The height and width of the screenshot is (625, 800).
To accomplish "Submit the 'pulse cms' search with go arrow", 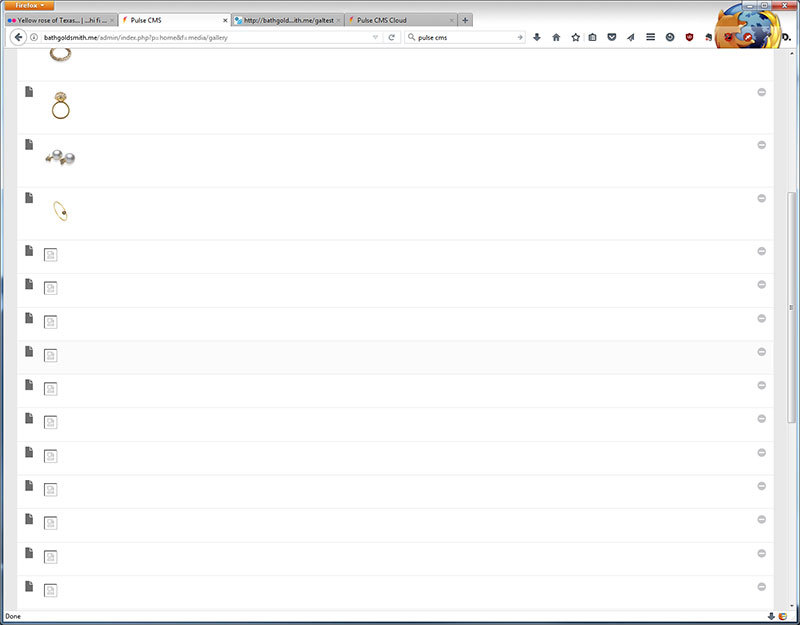I will 520,37.
